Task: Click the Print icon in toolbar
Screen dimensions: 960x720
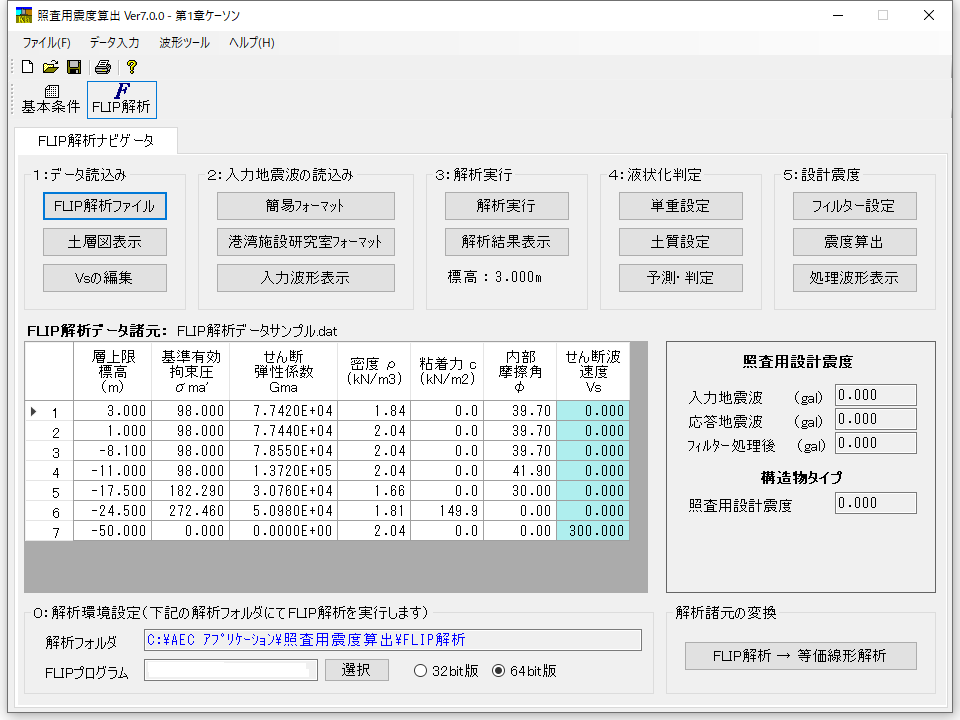Action: (103, 67)
